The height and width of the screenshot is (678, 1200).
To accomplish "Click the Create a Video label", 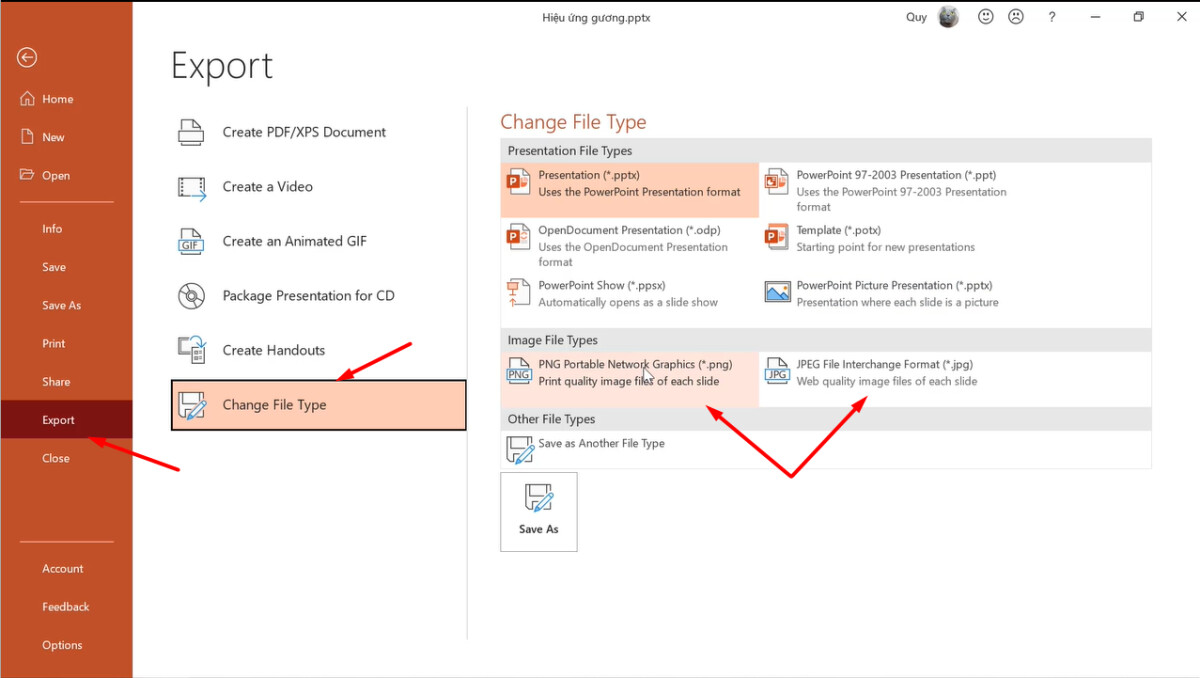I will coord(268,187).
